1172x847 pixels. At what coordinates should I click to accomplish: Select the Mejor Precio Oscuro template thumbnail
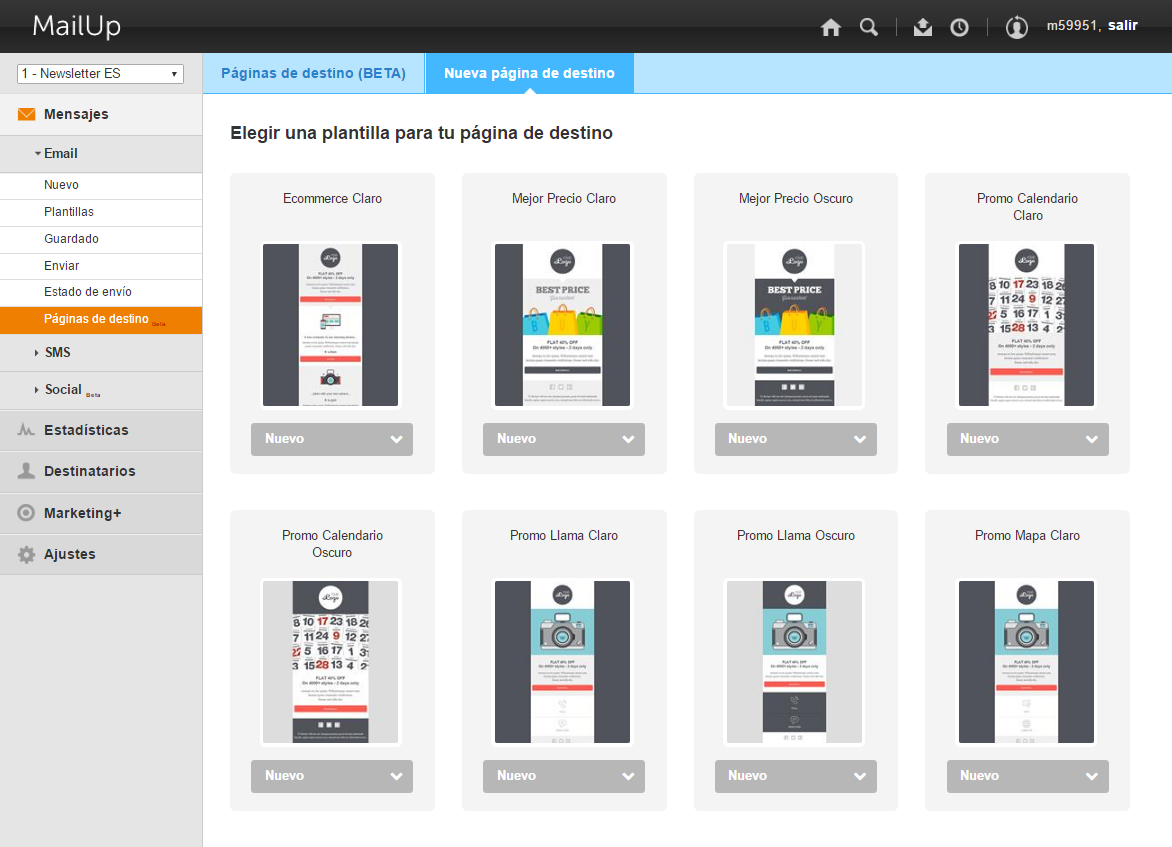click(795, 325)
